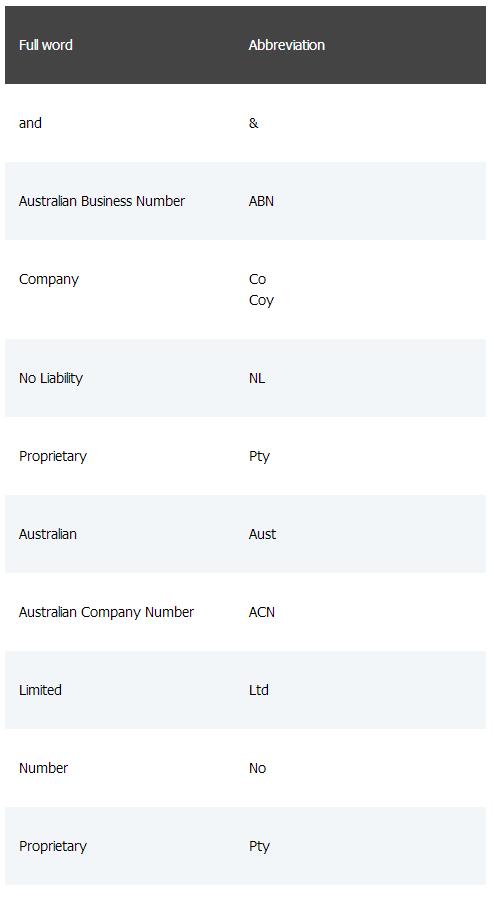Select "Australian Business Number" text
Screen dimensions: 492x899
coord(102,201)
